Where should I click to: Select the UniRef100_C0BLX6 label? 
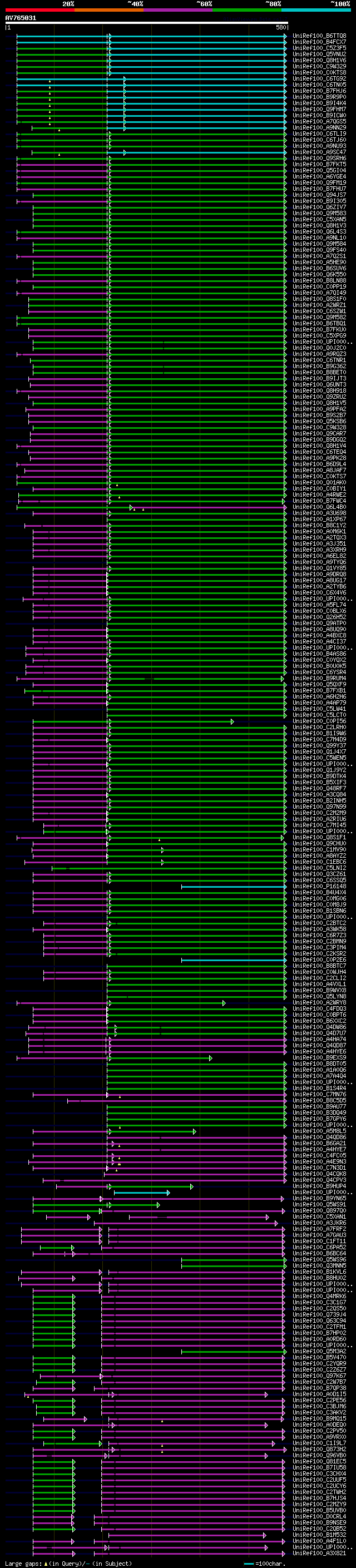(x=319, y=611)
